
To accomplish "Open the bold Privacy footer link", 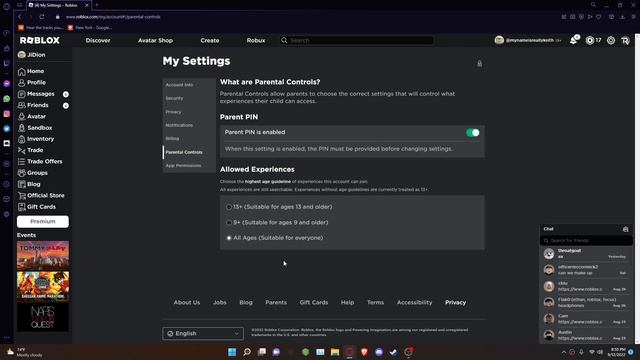I will click(x=456, y=302).
